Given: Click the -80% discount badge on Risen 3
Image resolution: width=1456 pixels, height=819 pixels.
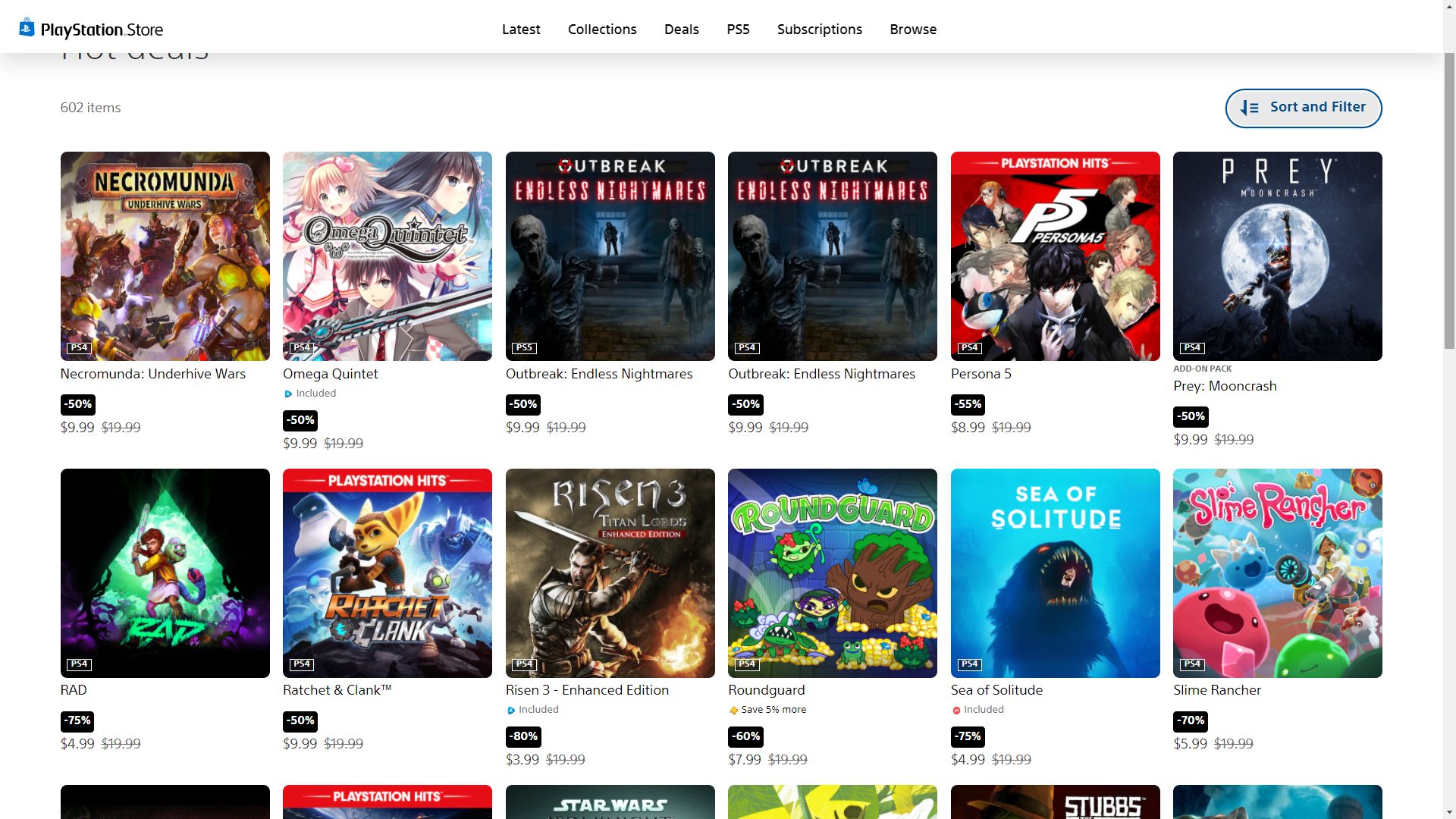Looking at the screenshot, I should (x=523, y=736).
